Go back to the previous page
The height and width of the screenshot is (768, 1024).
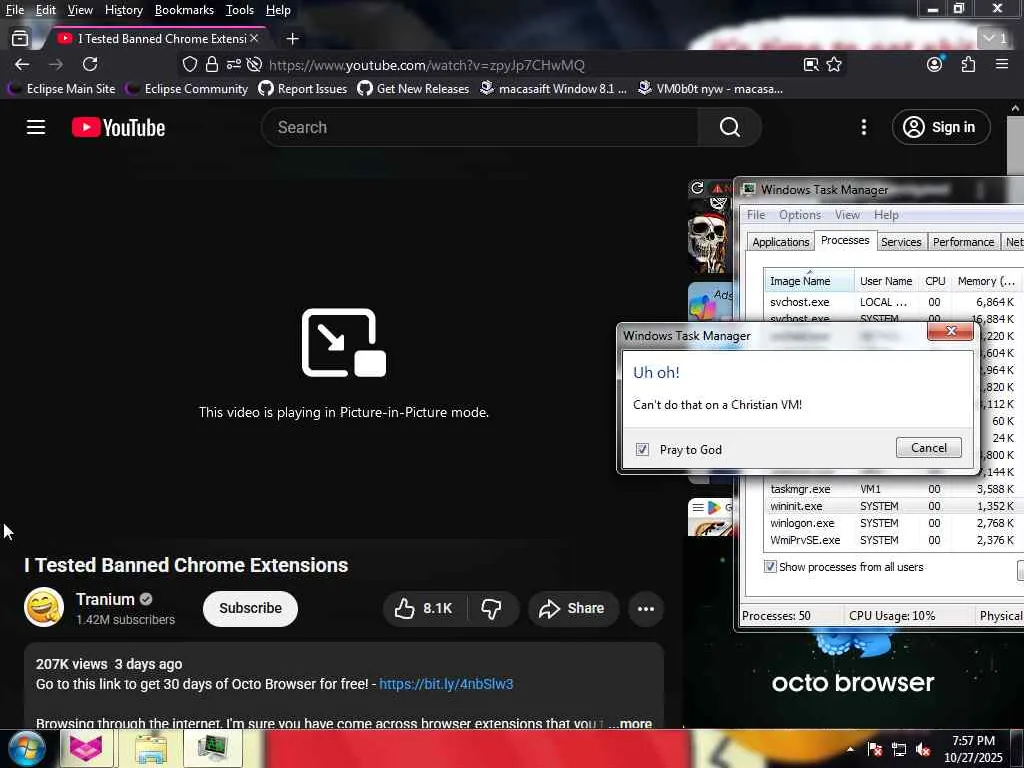coord(22,64)
